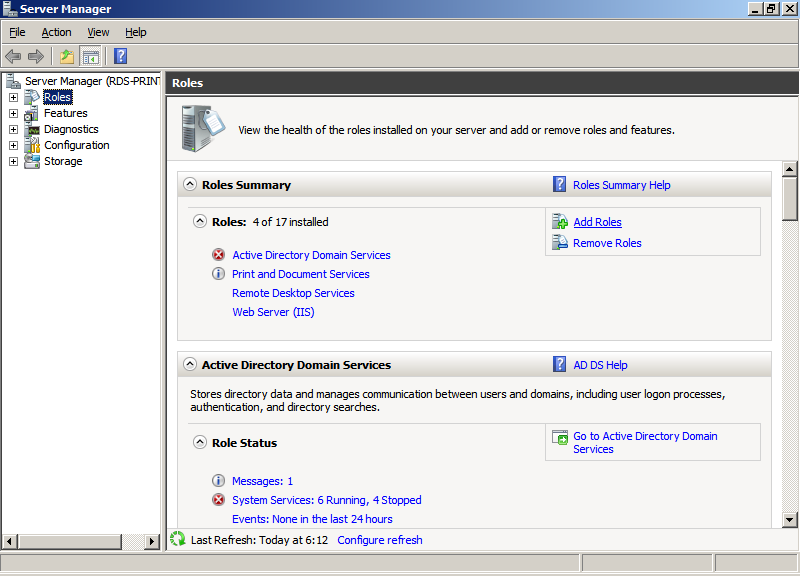Open the Action menu
Viewport: 800px width, 576px height.
[56, 32]
